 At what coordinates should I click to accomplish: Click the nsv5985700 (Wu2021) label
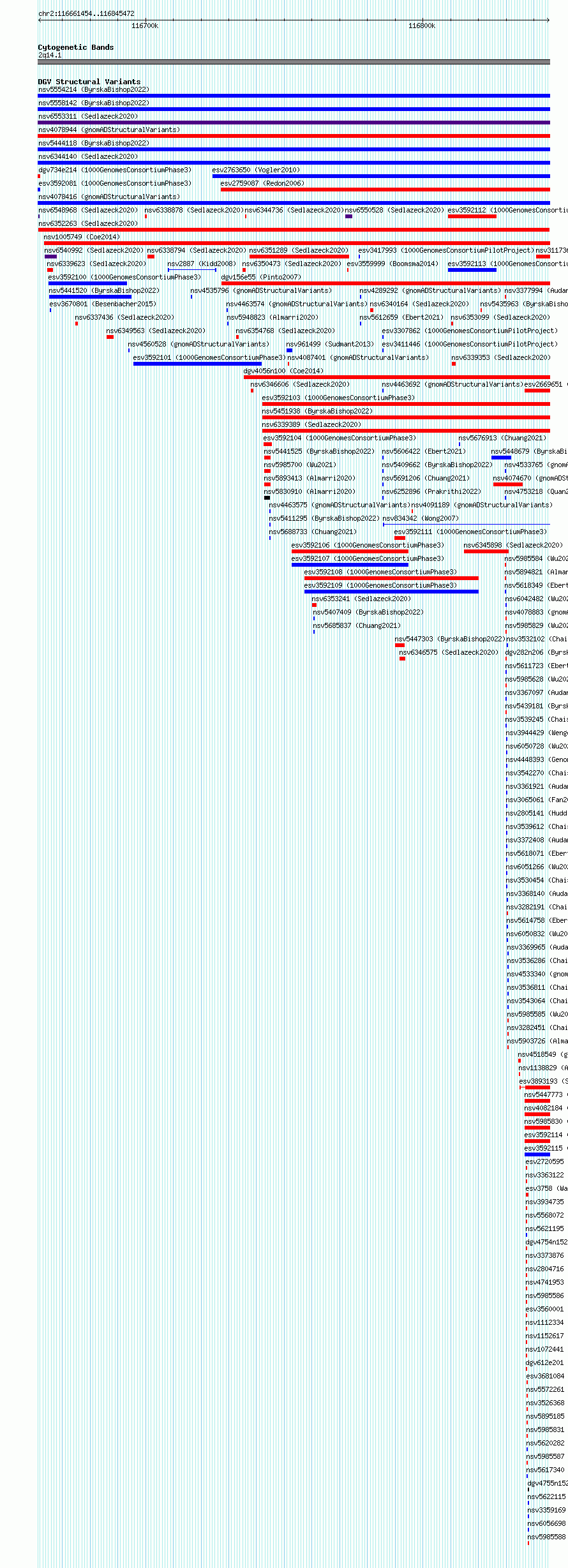click(x=300, y=465)
